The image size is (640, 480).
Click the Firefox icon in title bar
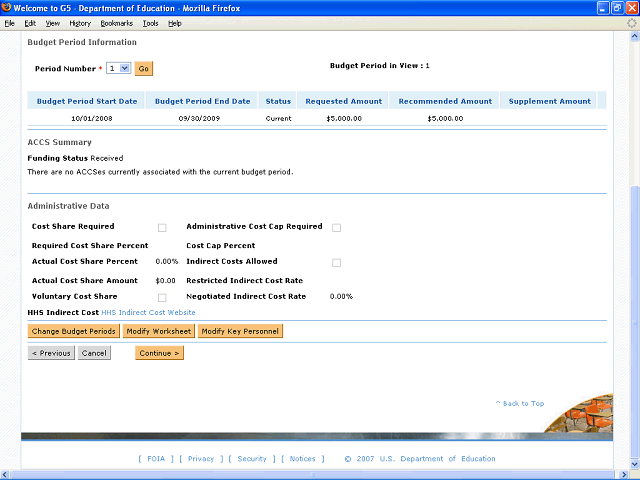(x=6, y=8)
